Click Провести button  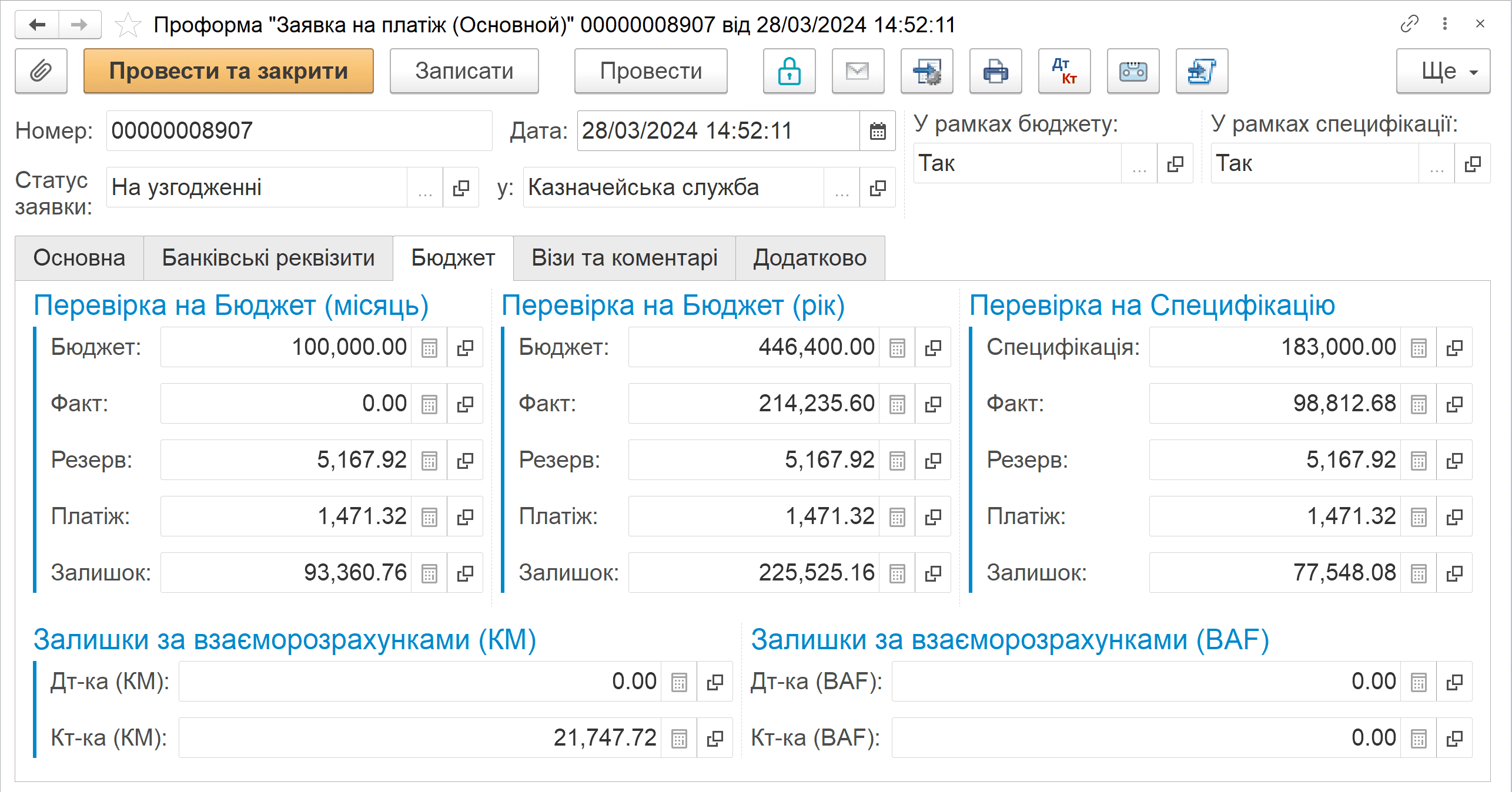point(651,71)
